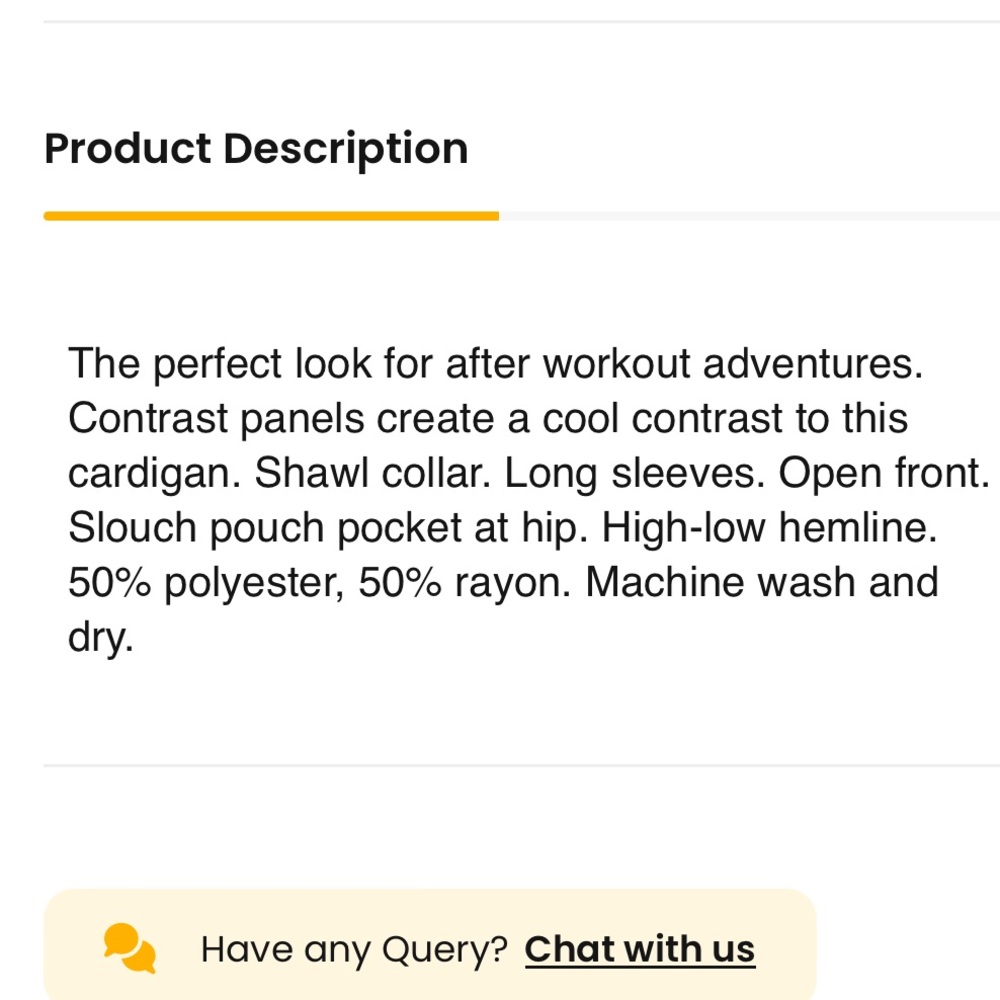This screenshot has height=1000, width=1000.
Task: Click the word "dry." on last line
Action: click(101, 638)
